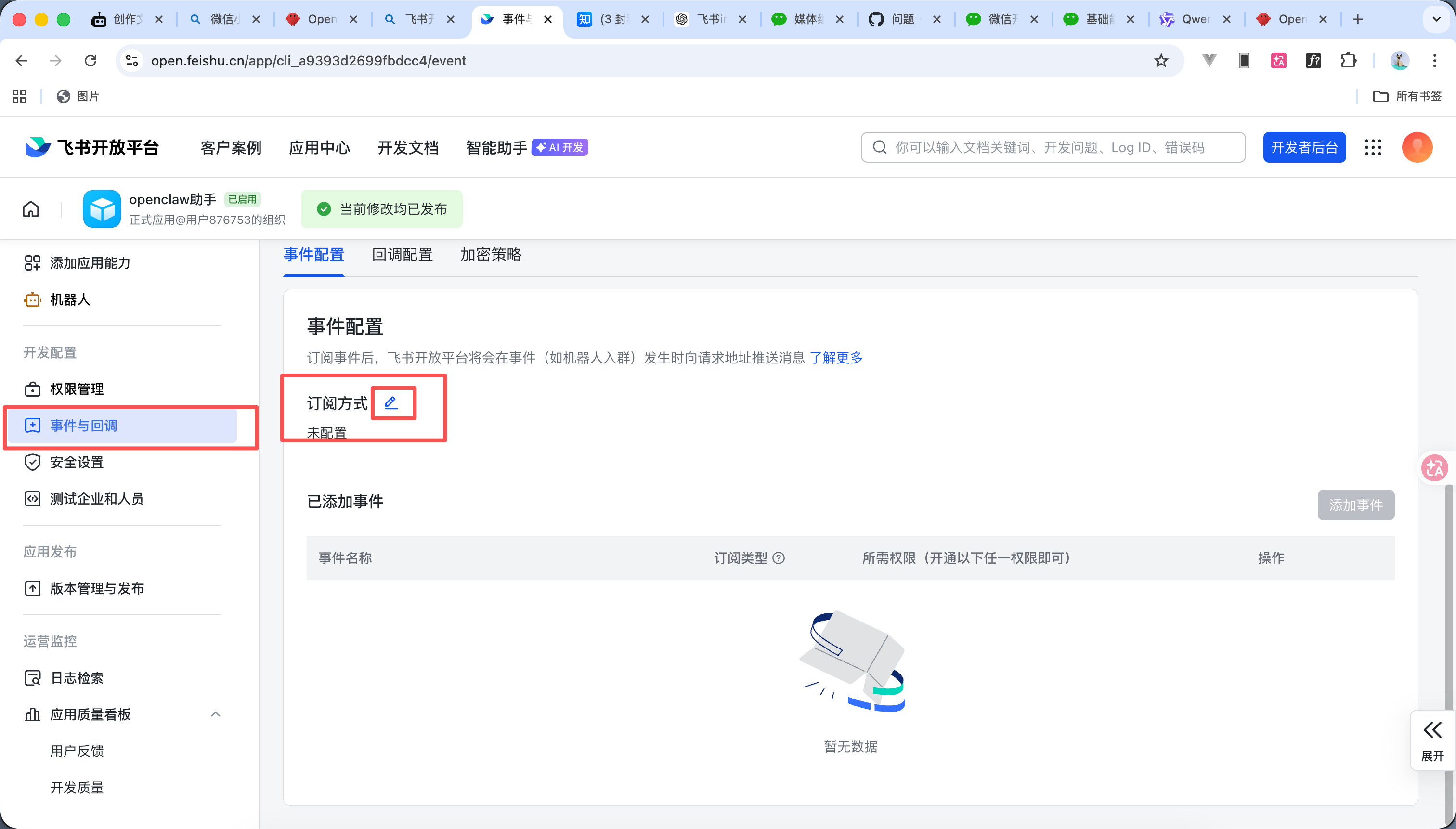The width and height of the screenshot is (1456, 829).
Task: Click the Immersive Translate floating icon
Action: (x=1434, y=467)
